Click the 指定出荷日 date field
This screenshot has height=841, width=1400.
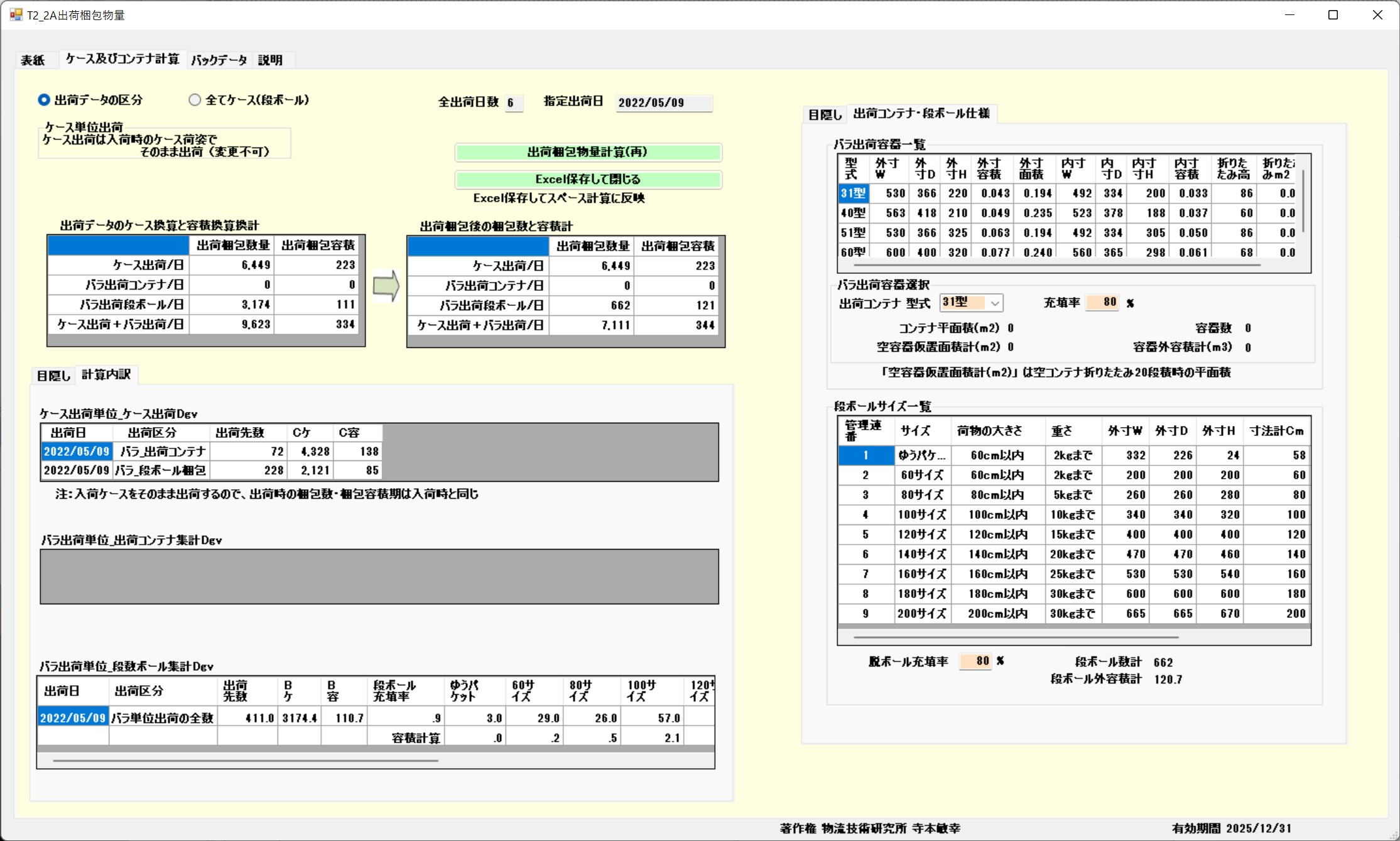point(663,103)
